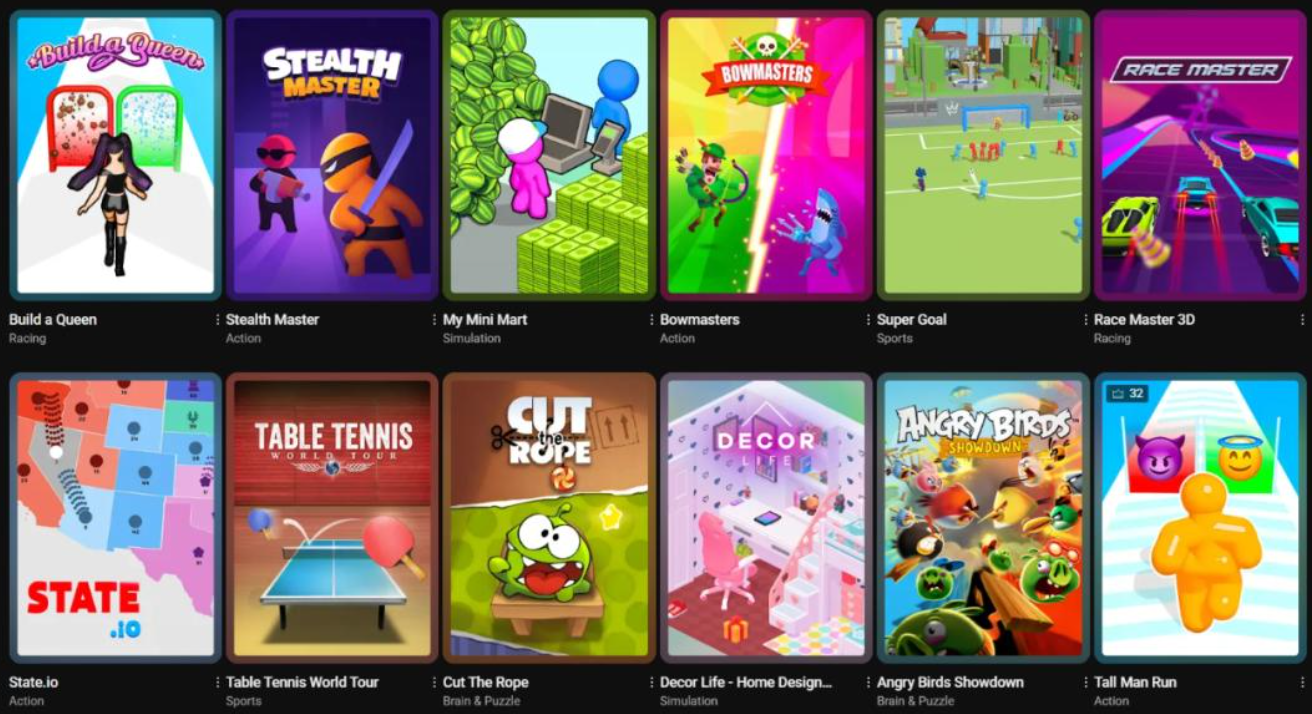Open the Build a Queen game thumbnail
This screenshot has height=714, width=1312.
(115, 155)
